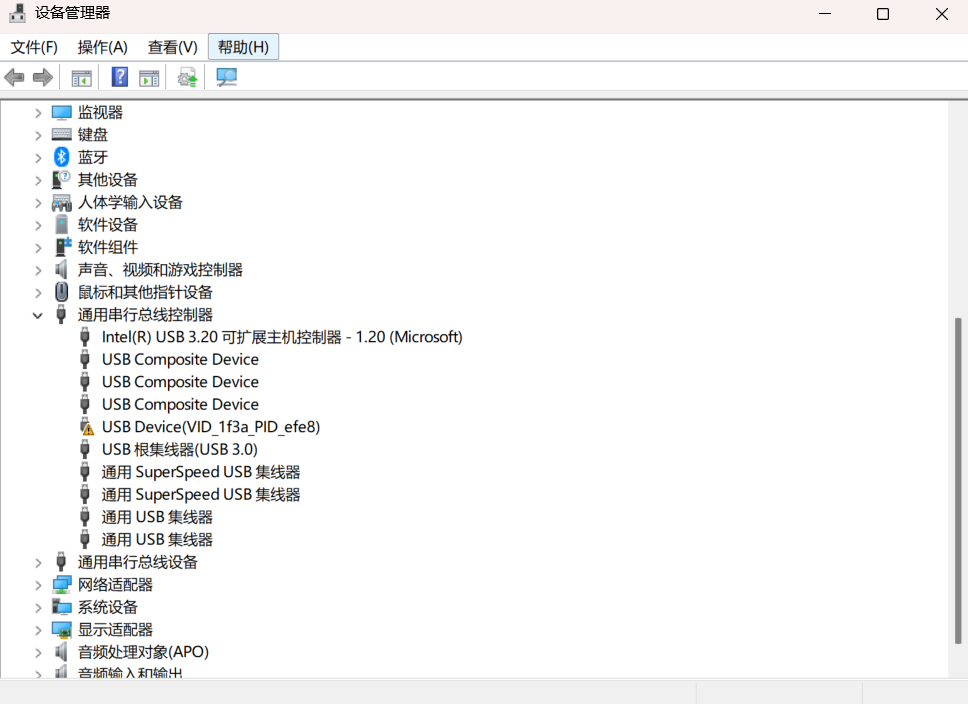Select Intel(R) USB 3.20 可扩展主机控制器 device
Screen dimensions: 968x704
[282, 337]
